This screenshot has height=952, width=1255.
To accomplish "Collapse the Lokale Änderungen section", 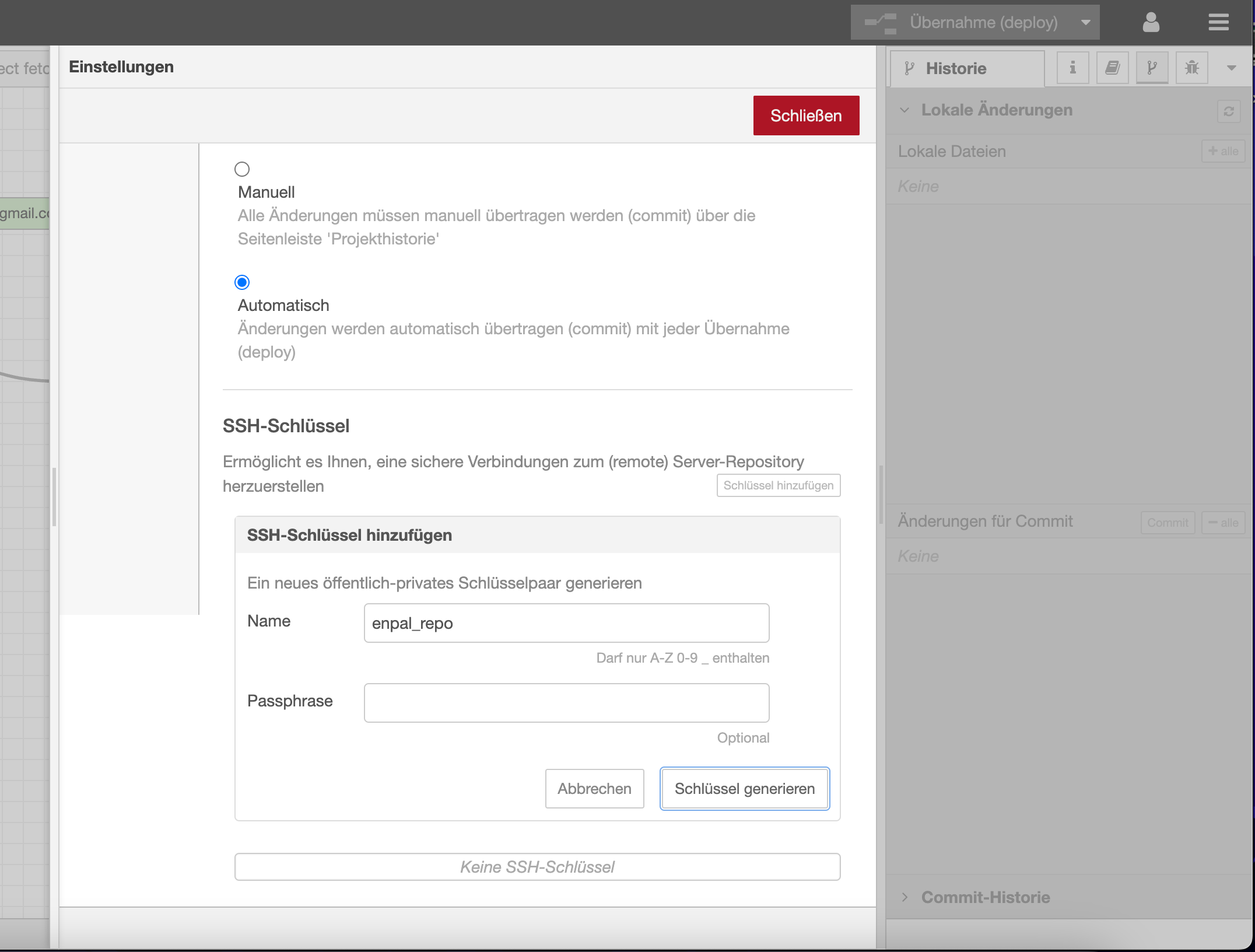I will (x=905, y=109).
